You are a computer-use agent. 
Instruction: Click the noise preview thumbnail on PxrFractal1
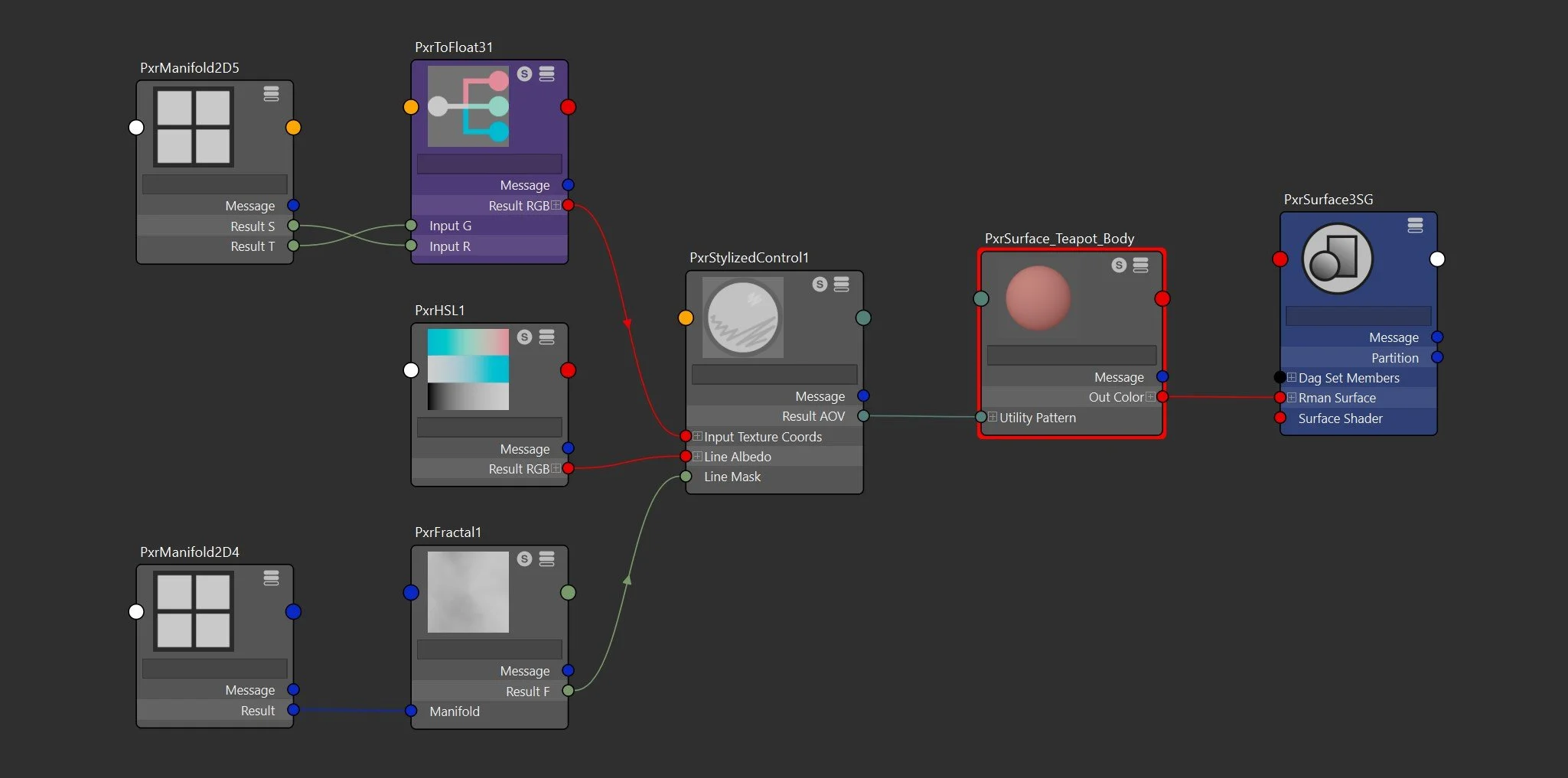pos(467,592)
